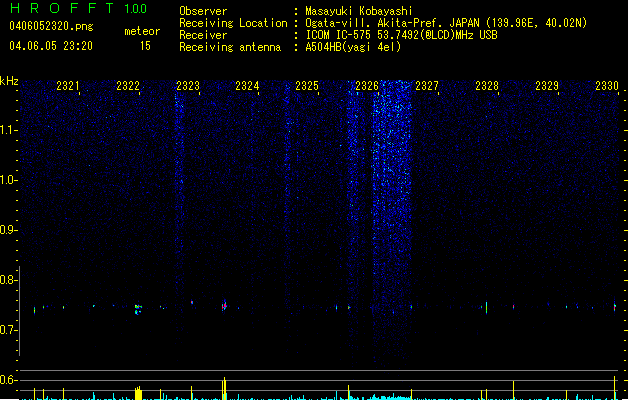This screenshot has height=400, width=629.
Task: Select the filename 0406052320.png
Action: (x=51, y=26)
